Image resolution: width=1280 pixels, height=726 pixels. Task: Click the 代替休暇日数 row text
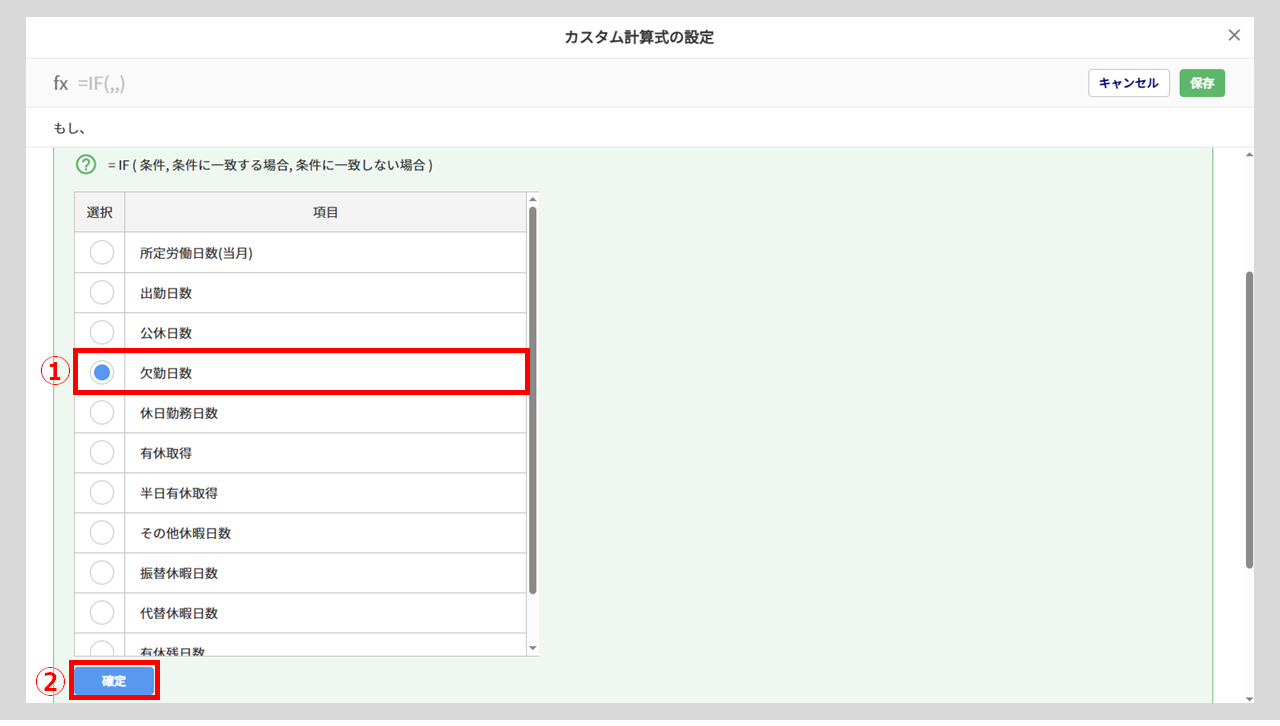pos(179,613)
